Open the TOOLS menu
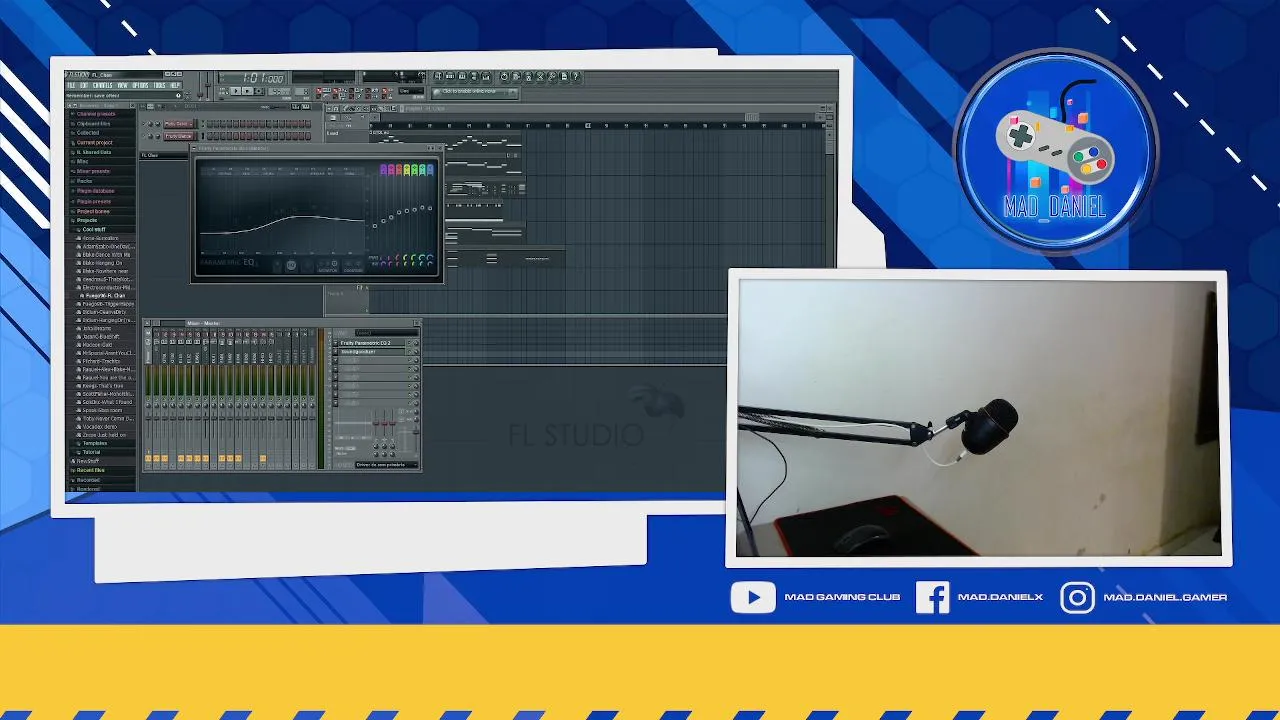Screen dimensions: 1280x720 tap(160, 85)
